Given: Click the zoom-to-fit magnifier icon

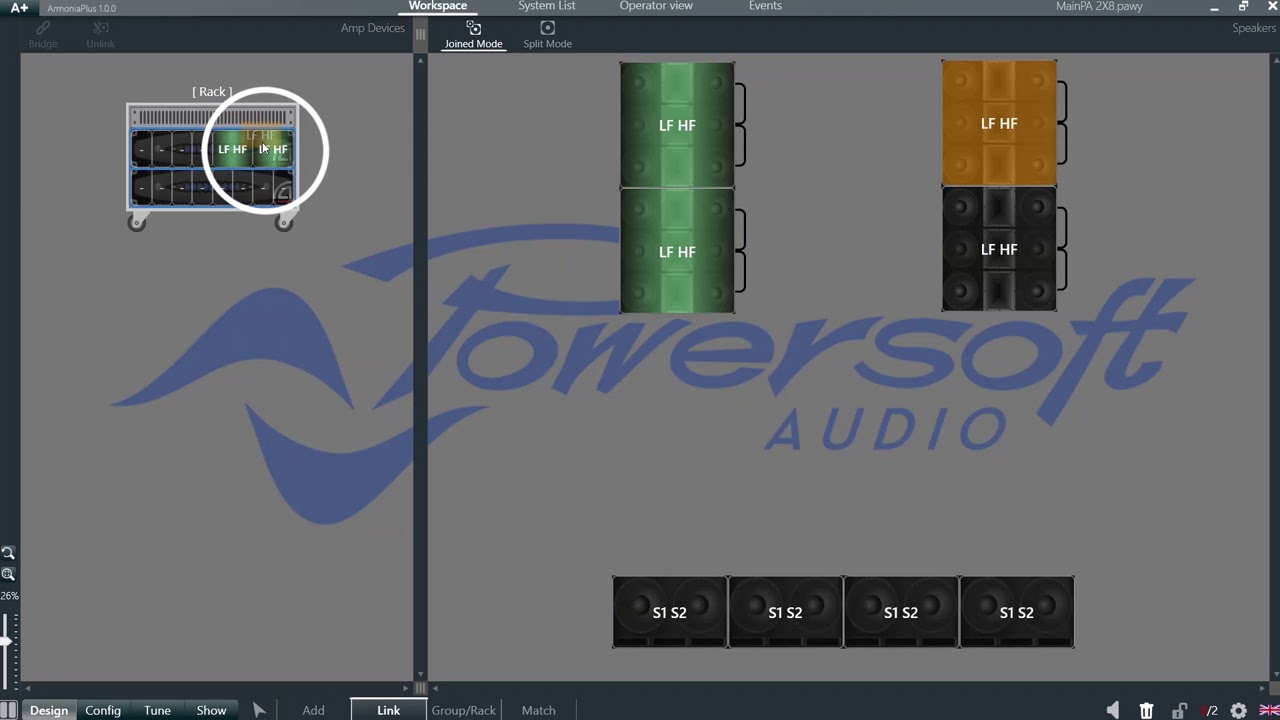Looking at the screenshot, I should pos(8,574).
